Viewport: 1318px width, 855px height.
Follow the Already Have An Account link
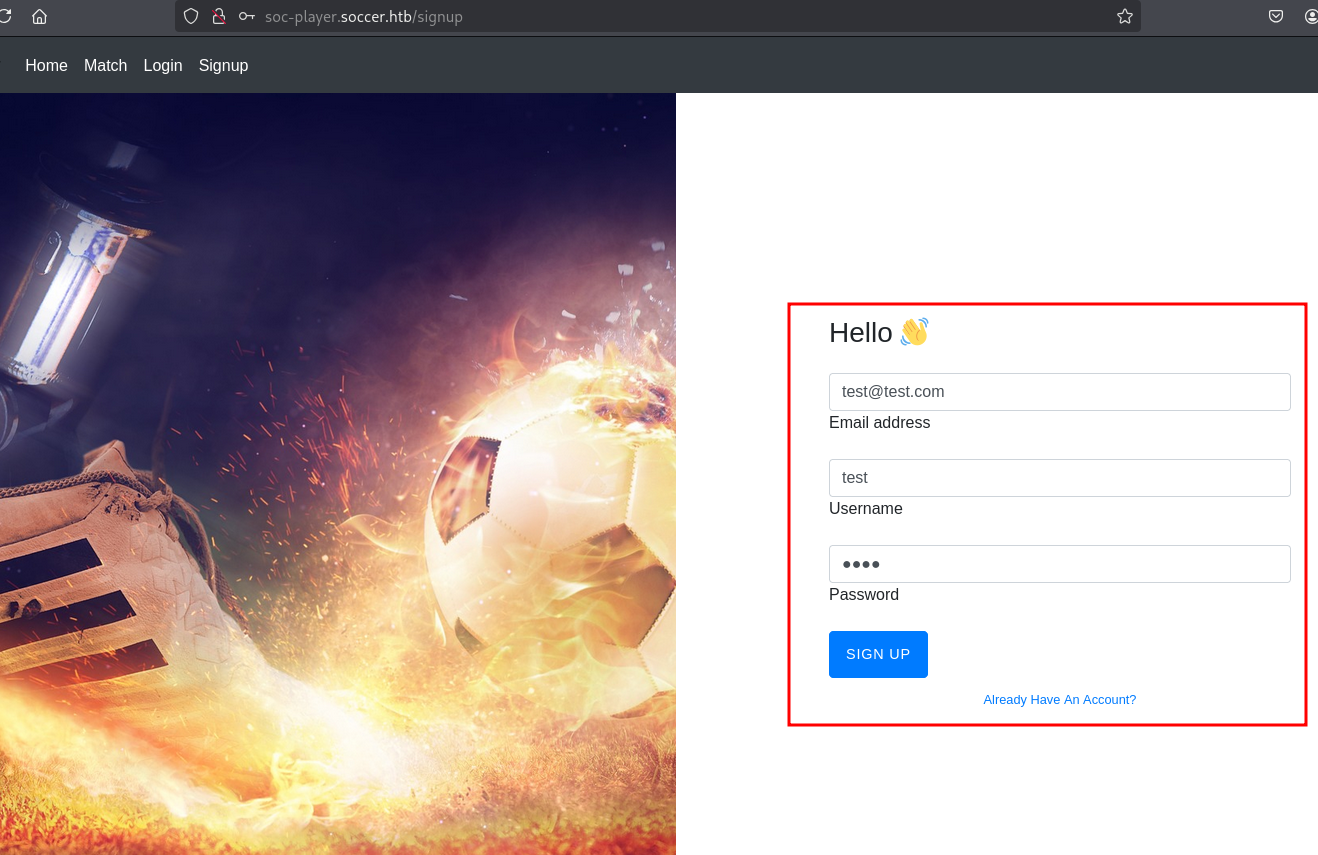pyautogui.click(x=1060, y=700)
